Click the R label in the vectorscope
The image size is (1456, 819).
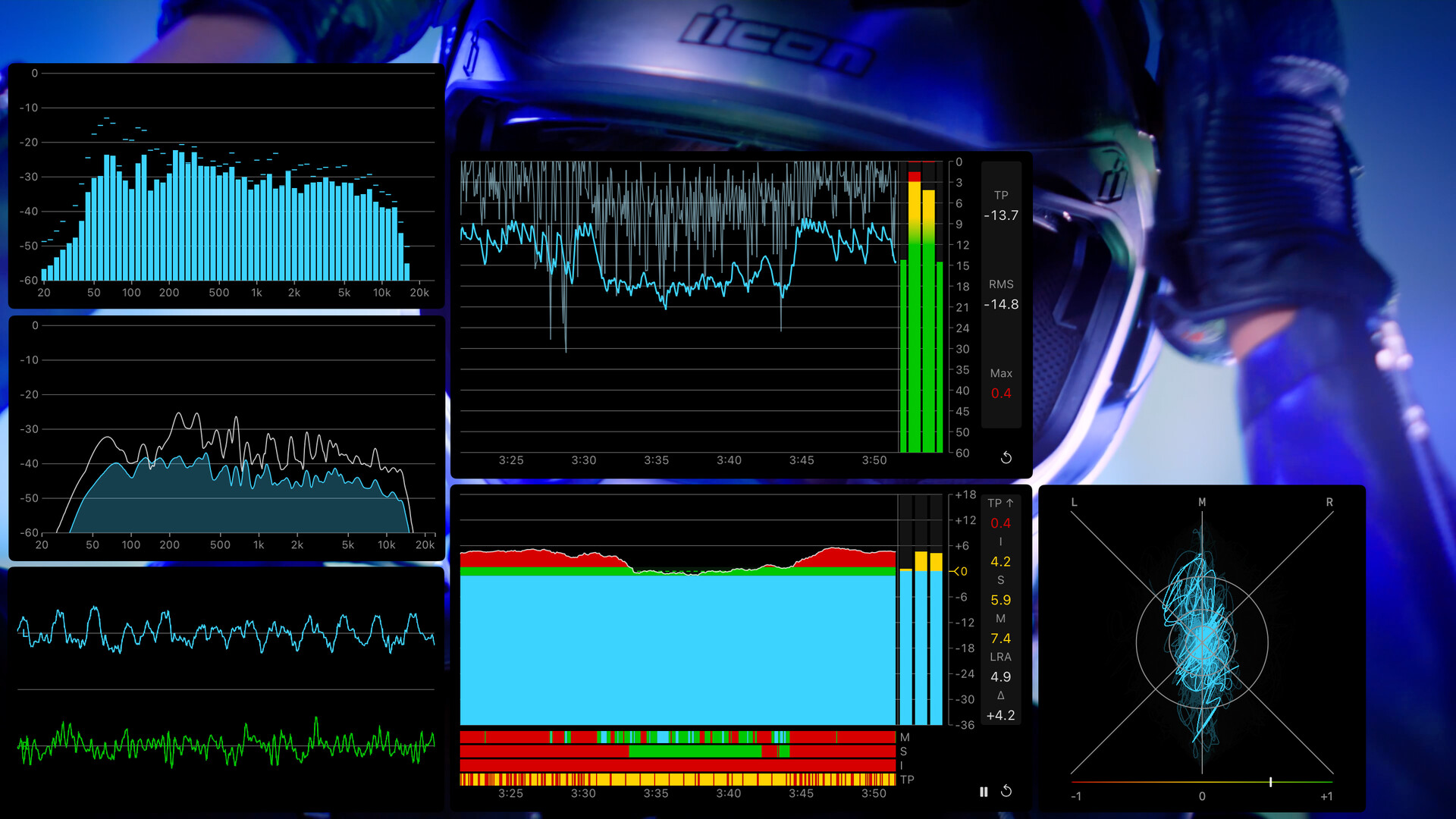[x=1329, y=502]
